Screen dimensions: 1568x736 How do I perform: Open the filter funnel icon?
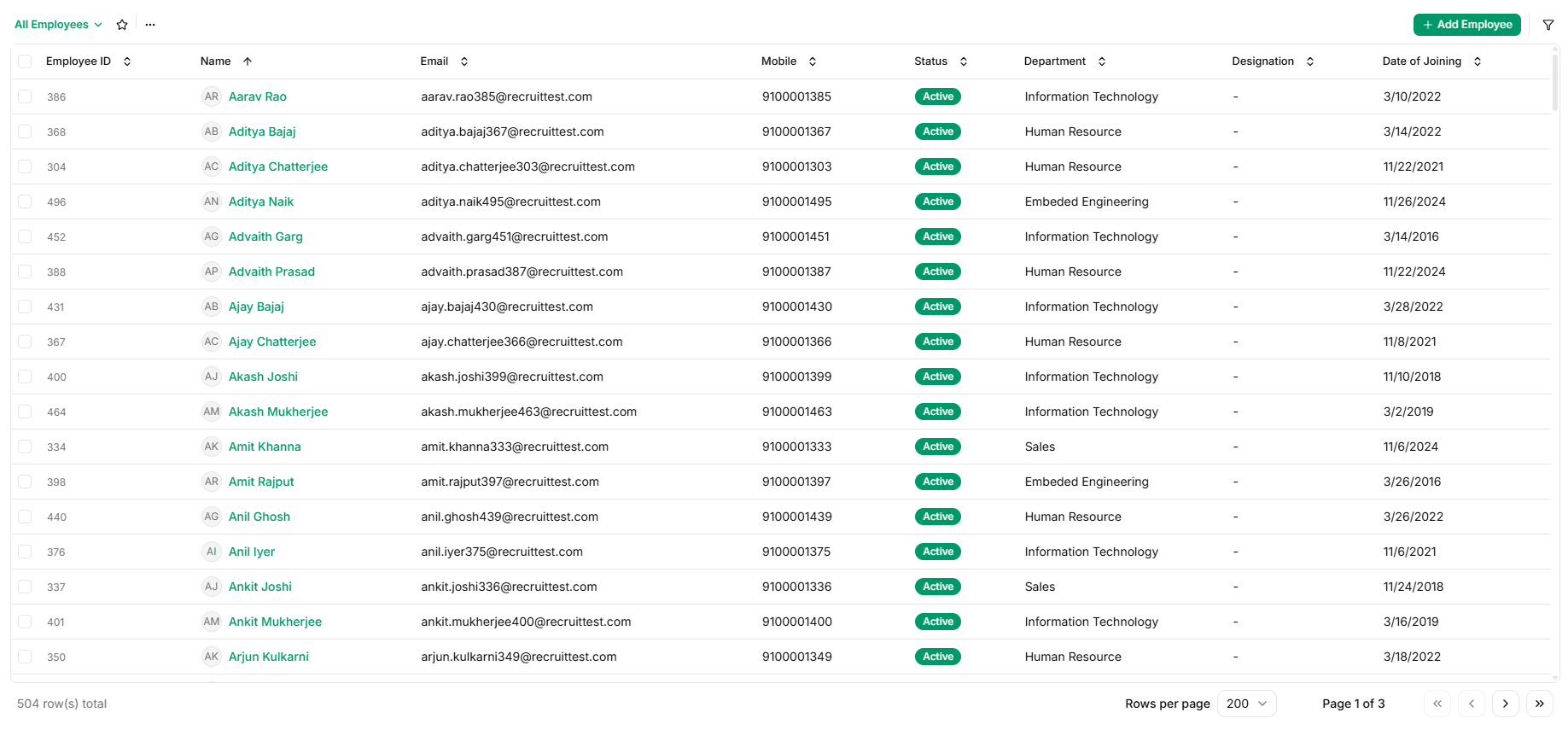tap(1548, 25)
